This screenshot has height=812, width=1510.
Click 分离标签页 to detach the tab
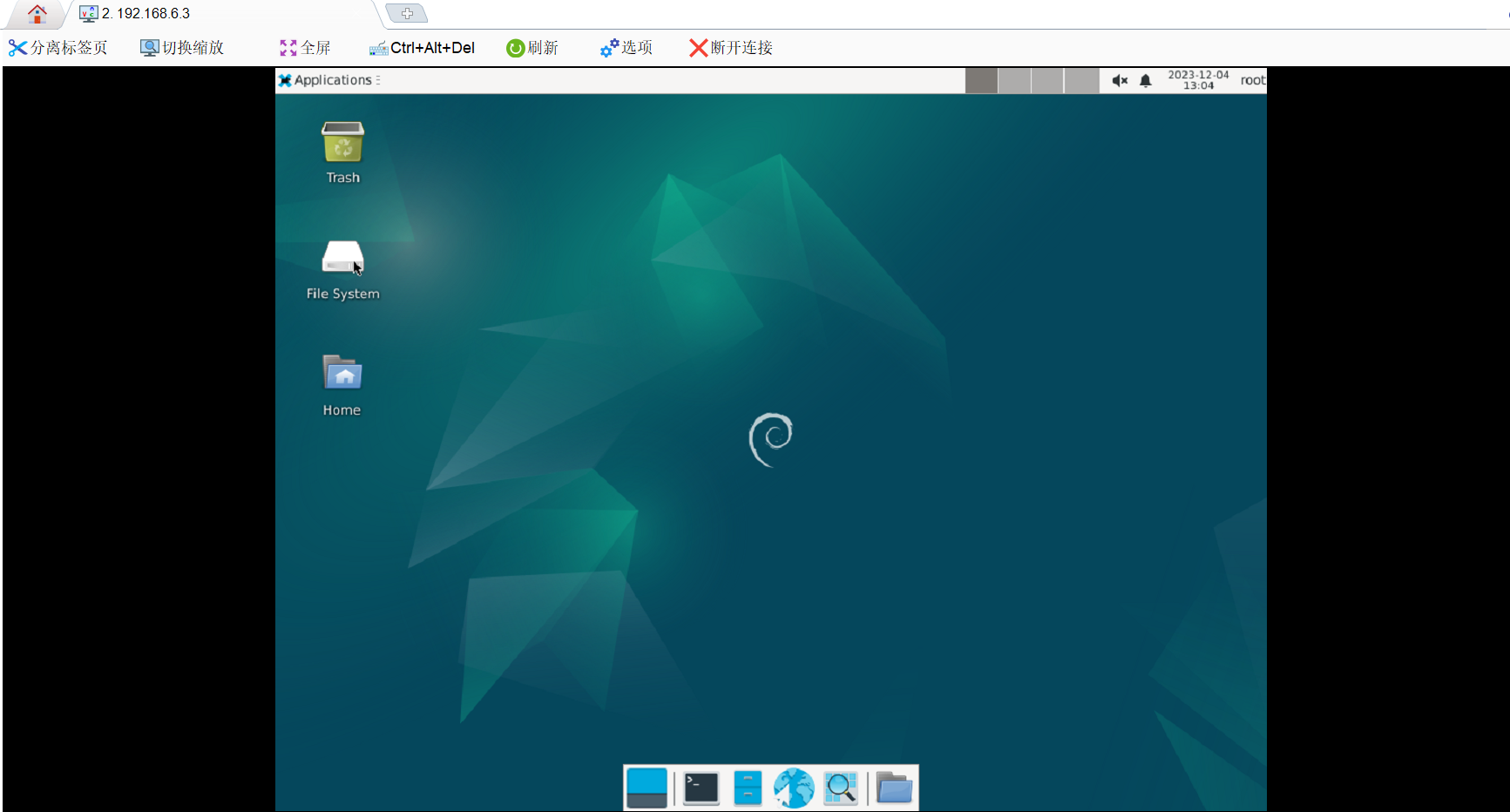58,48
